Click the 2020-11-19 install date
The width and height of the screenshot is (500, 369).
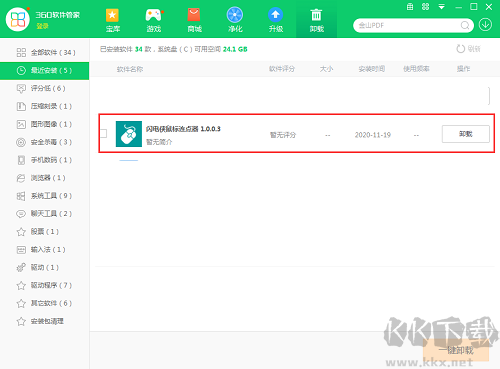pos(373,135)
